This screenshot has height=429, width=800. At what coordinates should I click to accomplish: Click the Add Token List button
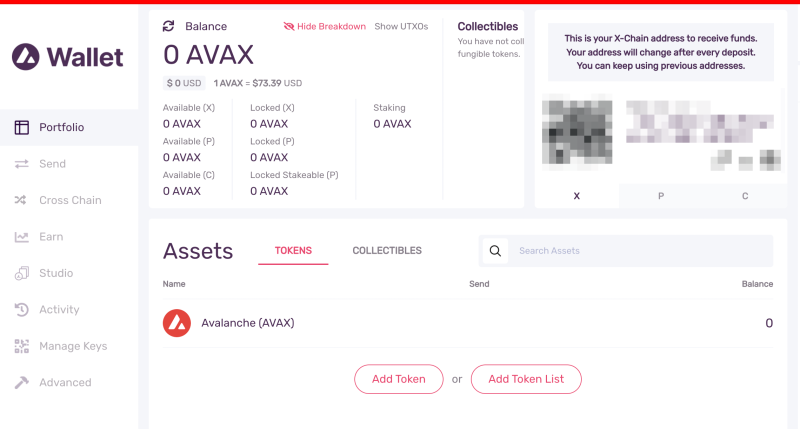526,379
